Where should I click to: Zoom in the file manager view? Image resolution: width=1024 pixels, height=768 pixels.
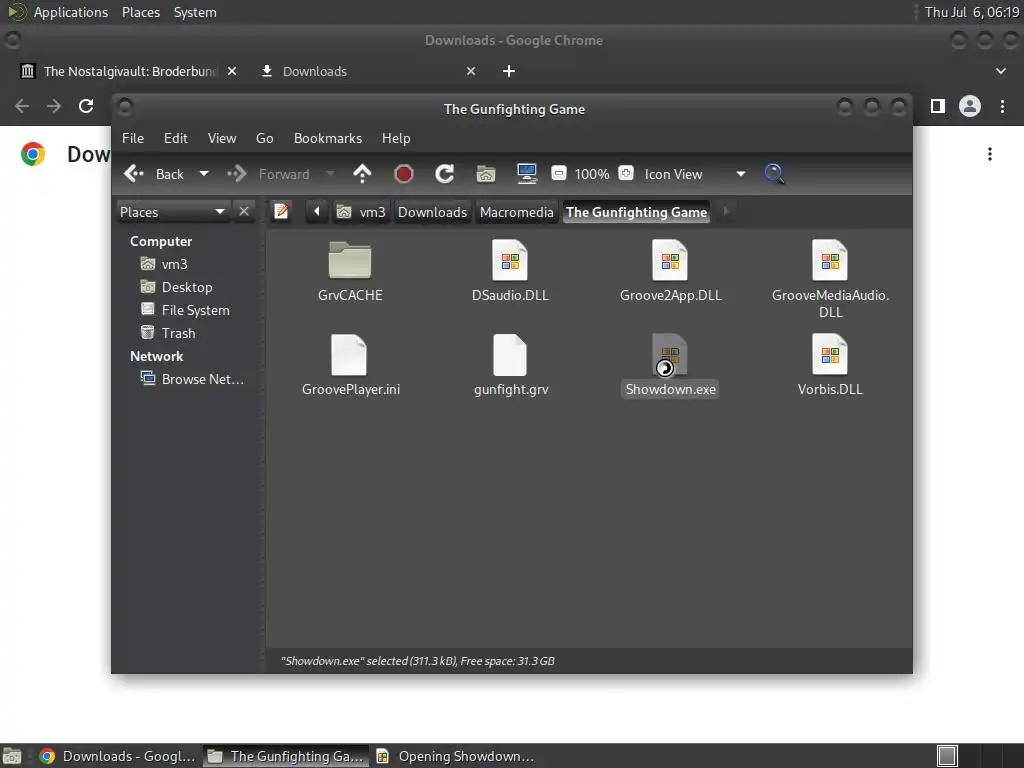point(626,173)
